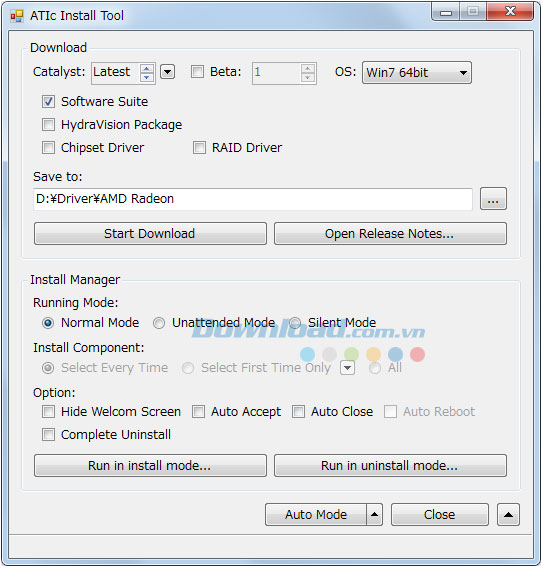Screen dimensions: 544x570
Task: Enable the Auto Accept checkbox
Action: click(x=199, y=413)
